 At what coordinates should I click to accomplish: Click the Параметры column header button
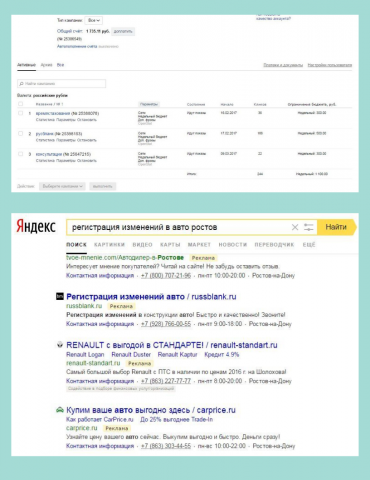tap(149, 104)
